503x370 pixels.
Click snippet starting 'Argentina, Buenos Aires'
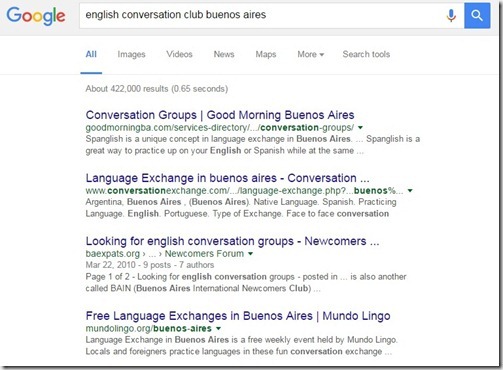[x=241, y=208]
